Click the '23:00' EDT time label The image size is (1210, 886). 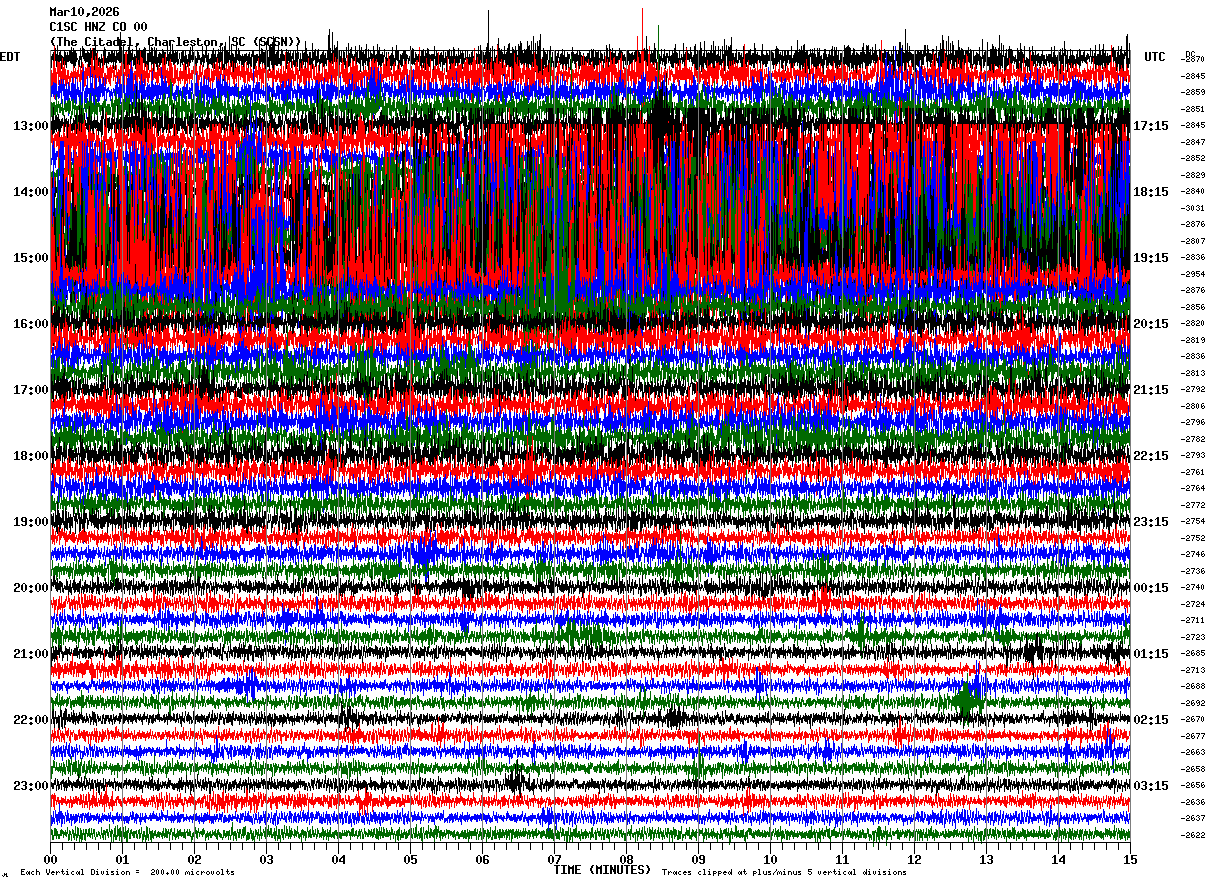[31, 786]
